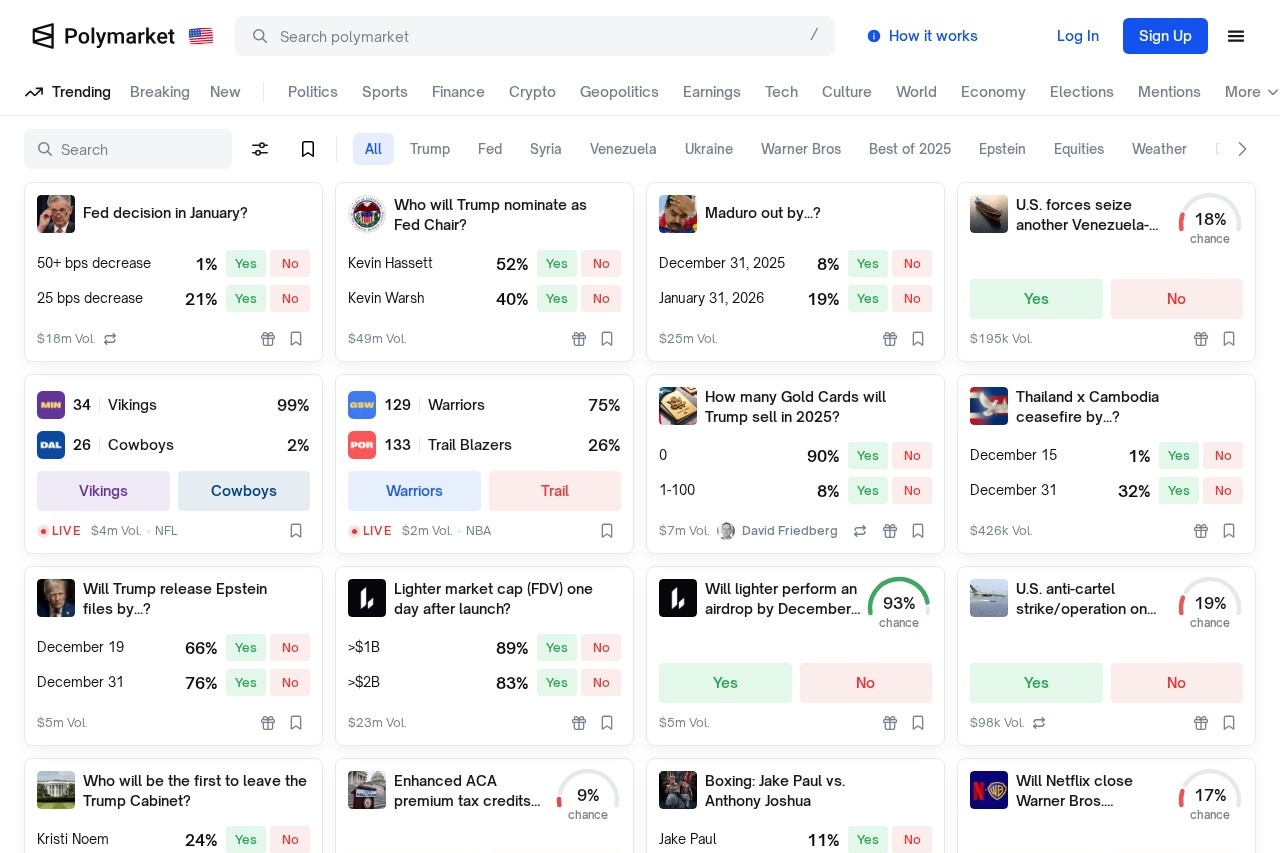
Task: Bookmark the Thailand x Cambodia ceasefire market
Action: 1229,531
